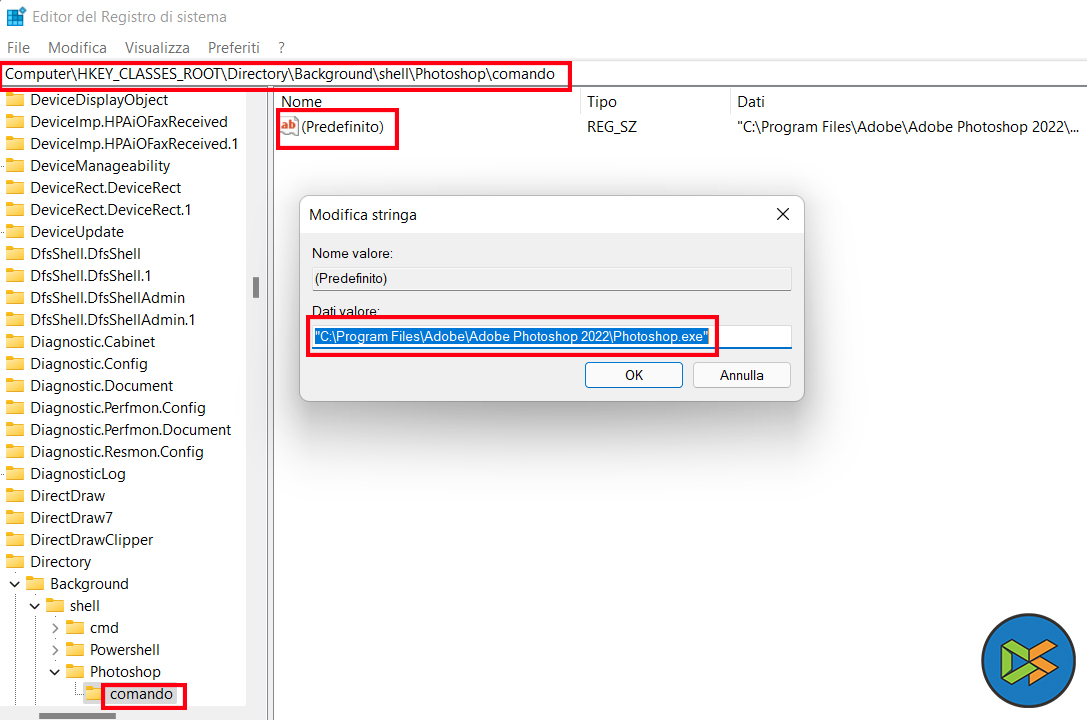
Task: Select the DfsShell.DfsShellAdmin key
Action: (107, 298)
